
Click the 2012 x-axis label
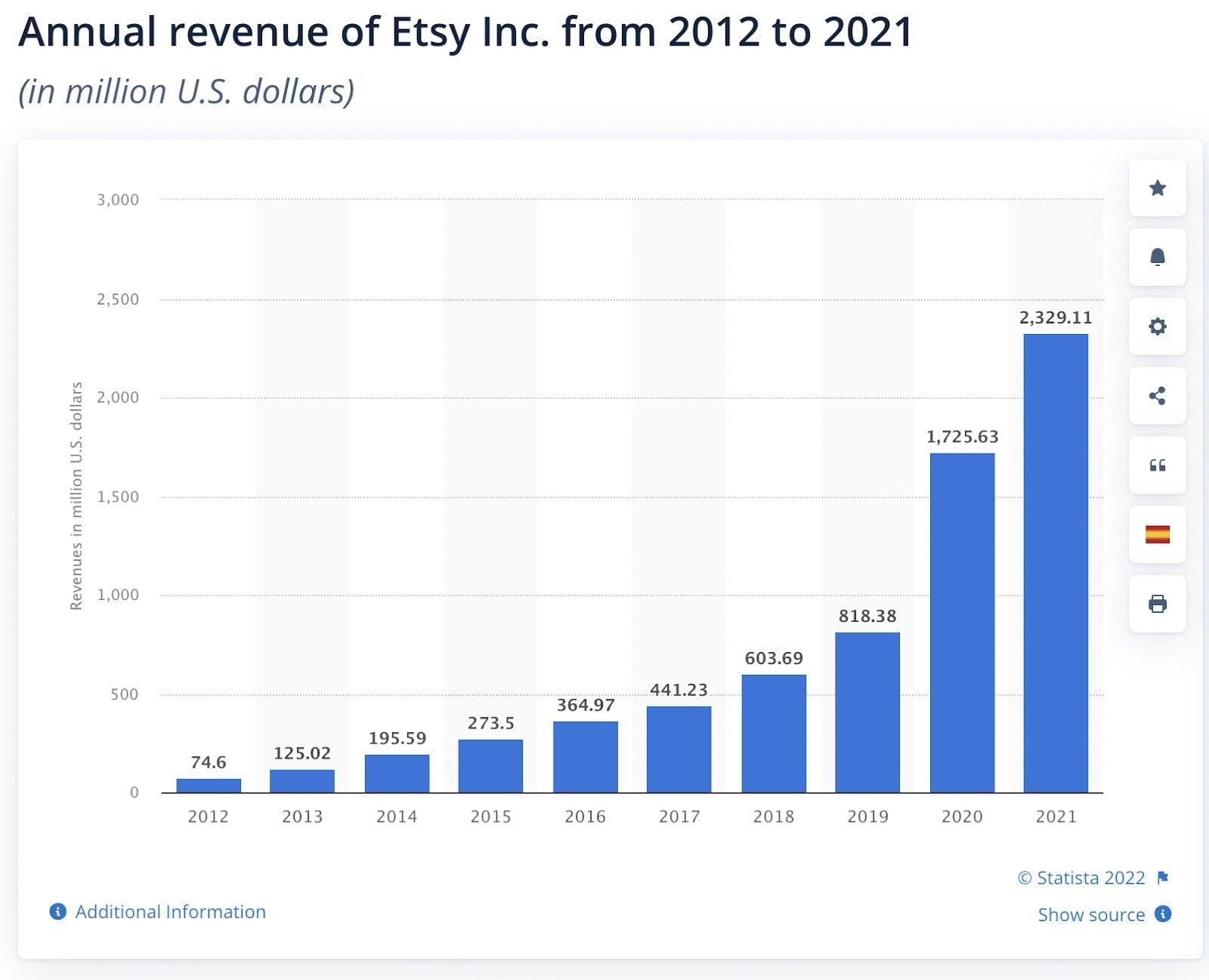point(209,816)
